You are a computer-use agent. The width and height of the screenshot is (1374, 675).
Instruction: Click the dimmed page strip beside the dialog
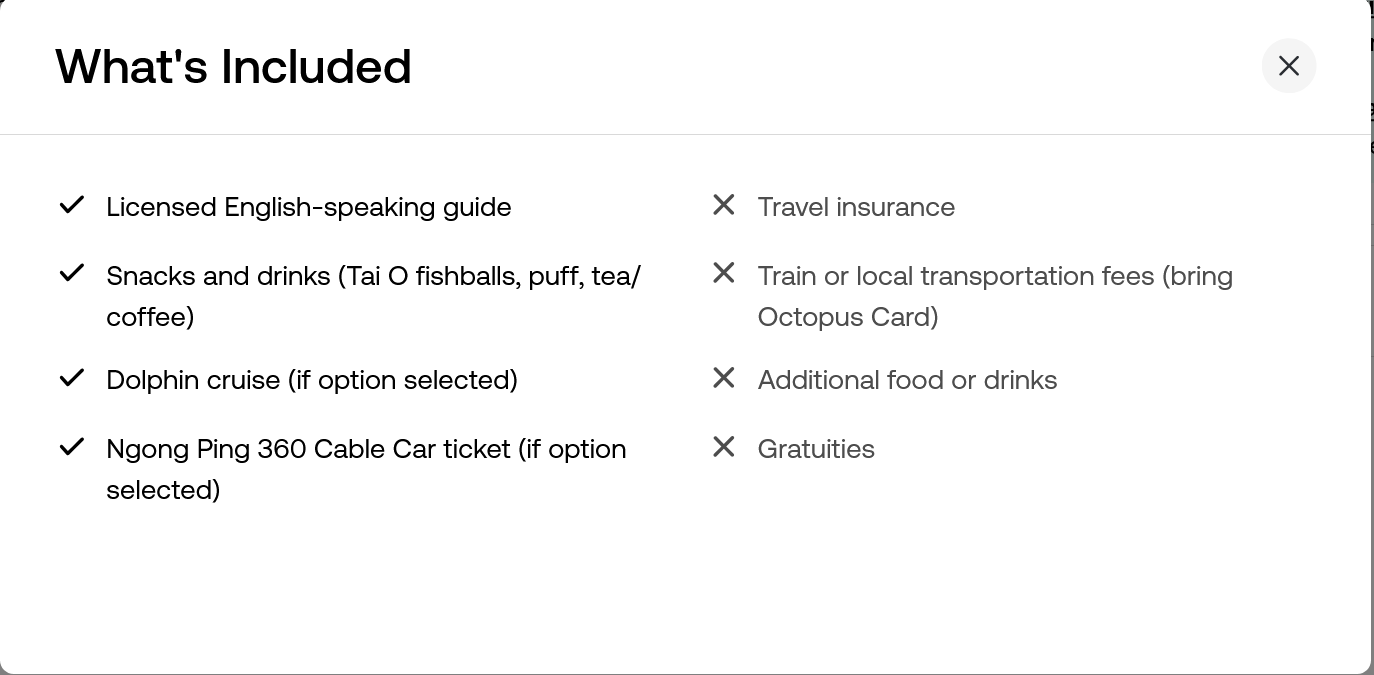1372,337
